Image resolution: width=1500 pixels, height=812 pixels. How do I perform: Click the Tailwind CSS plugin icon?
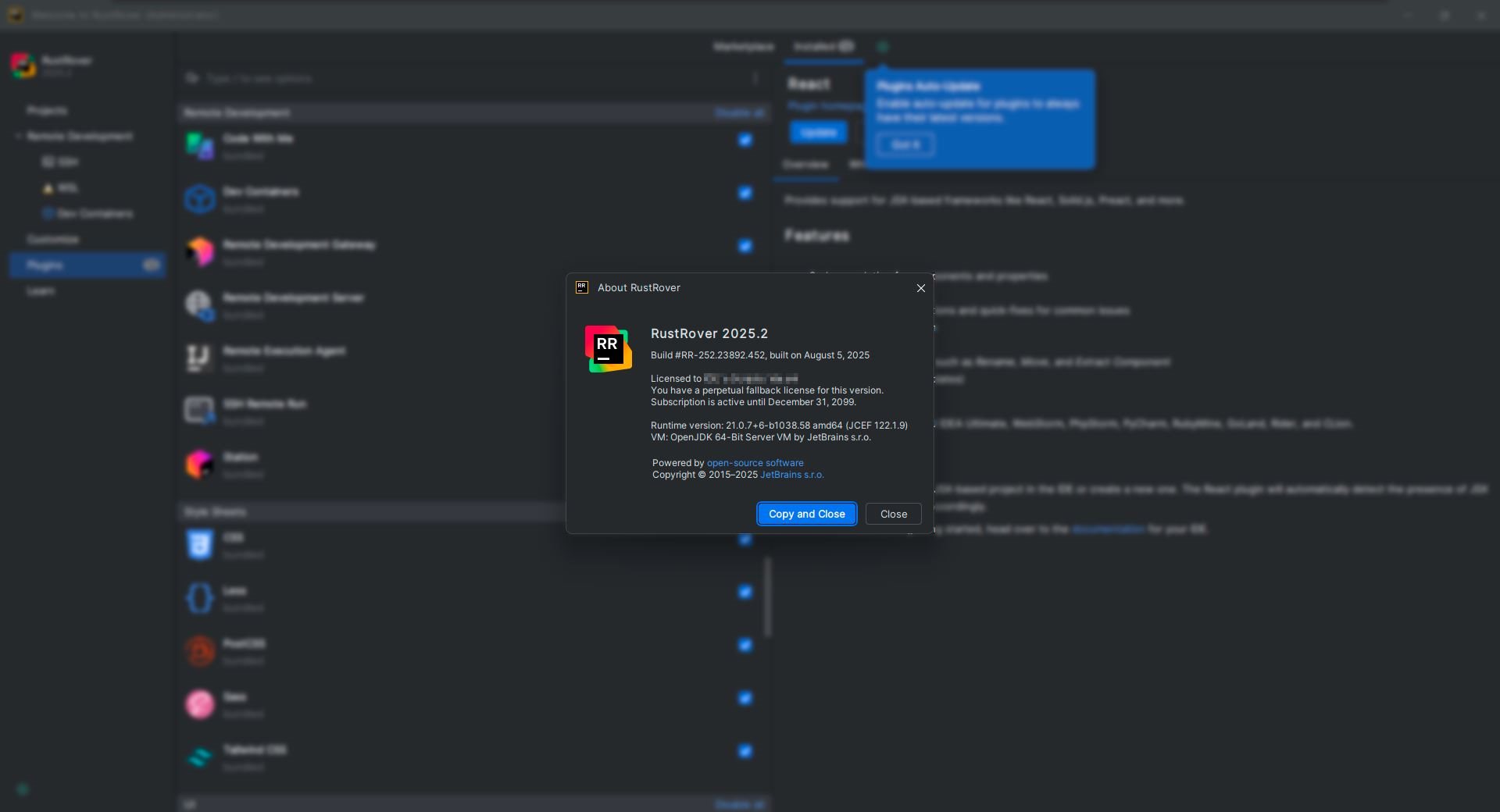(x=199, y=757)
